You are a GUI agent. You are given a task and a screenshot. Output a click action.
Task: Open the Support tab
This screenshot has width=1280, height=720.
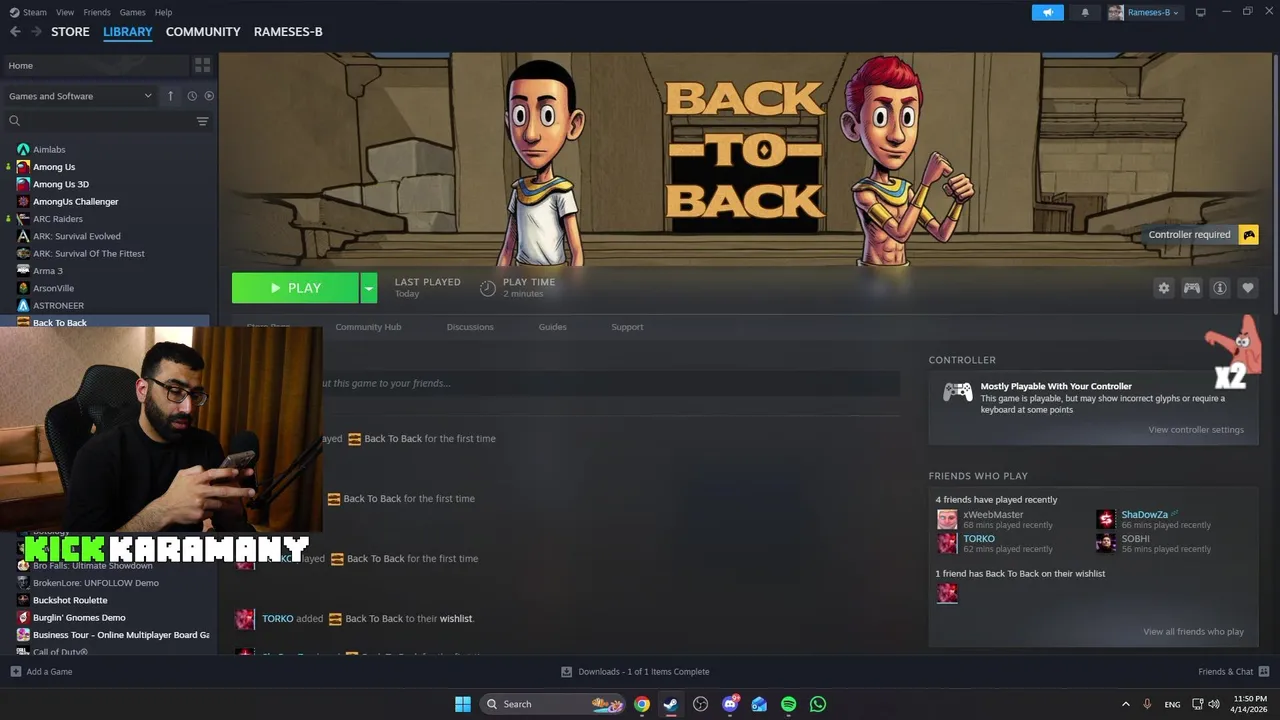627,327
